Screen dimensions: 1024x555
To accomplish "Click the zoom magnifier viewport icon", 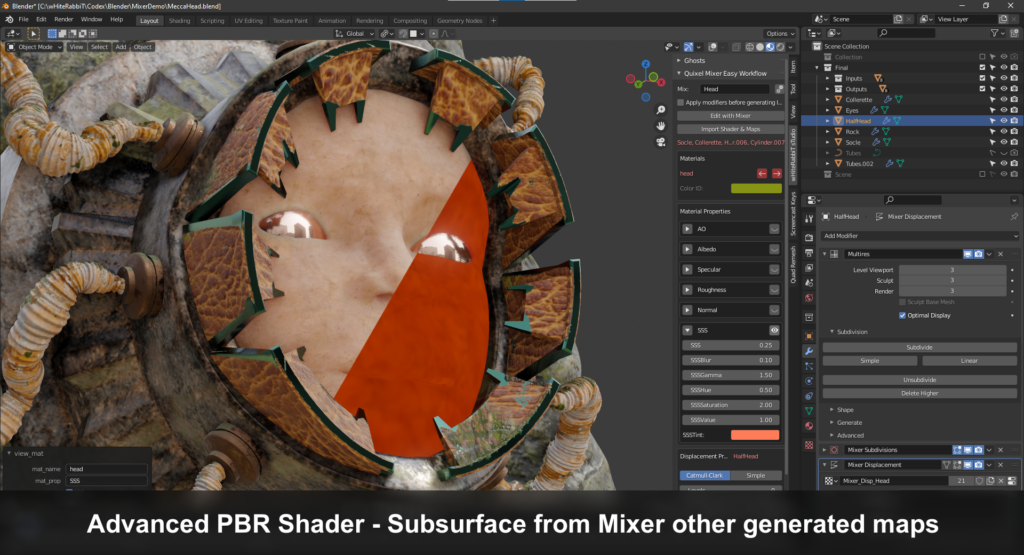I will tap(661, 110).
